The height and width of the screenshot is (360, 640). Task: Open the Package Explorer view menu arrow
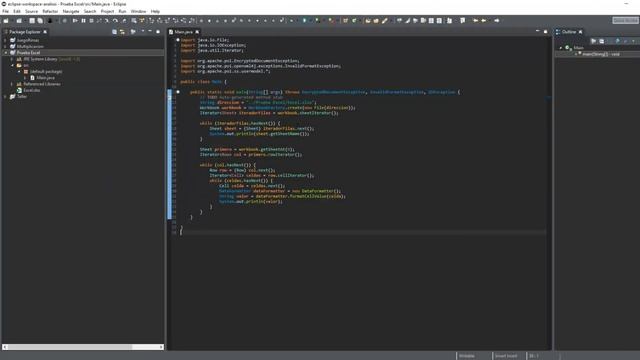pos(142,31)
